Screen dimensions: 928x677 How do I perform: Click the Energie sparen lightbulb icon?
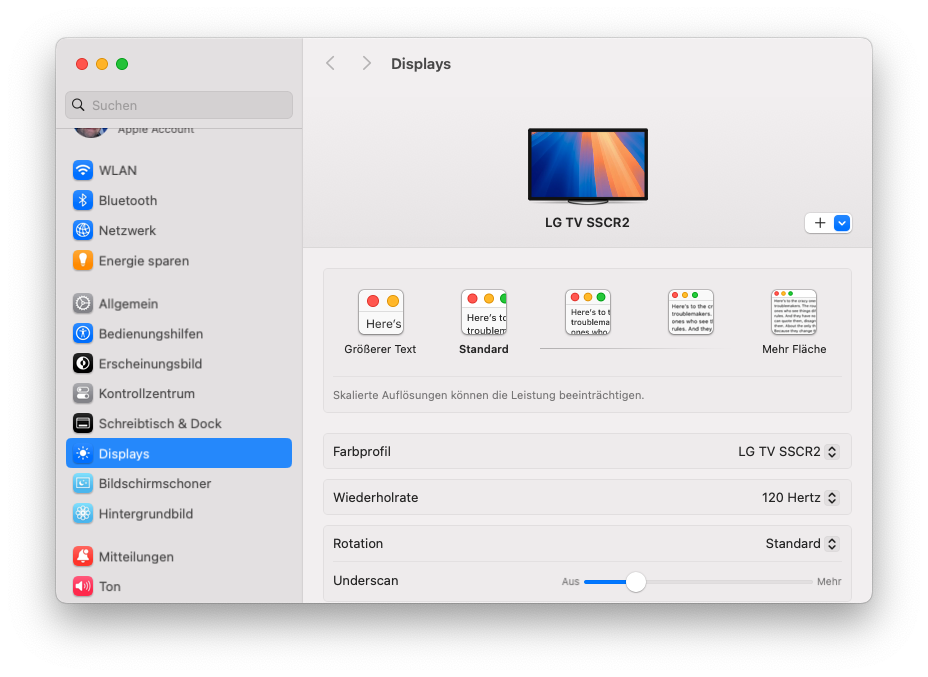coord(83,260)
